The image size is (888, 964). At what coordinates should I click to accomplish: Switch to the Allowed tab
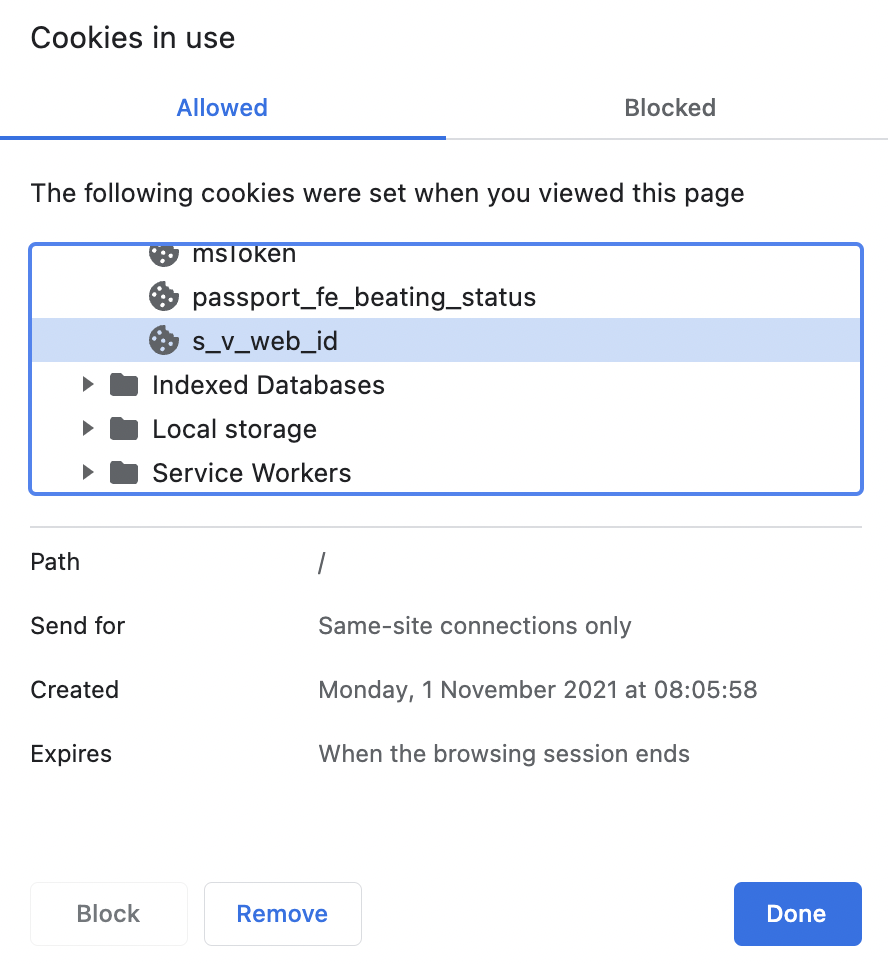tap(221, 108)
